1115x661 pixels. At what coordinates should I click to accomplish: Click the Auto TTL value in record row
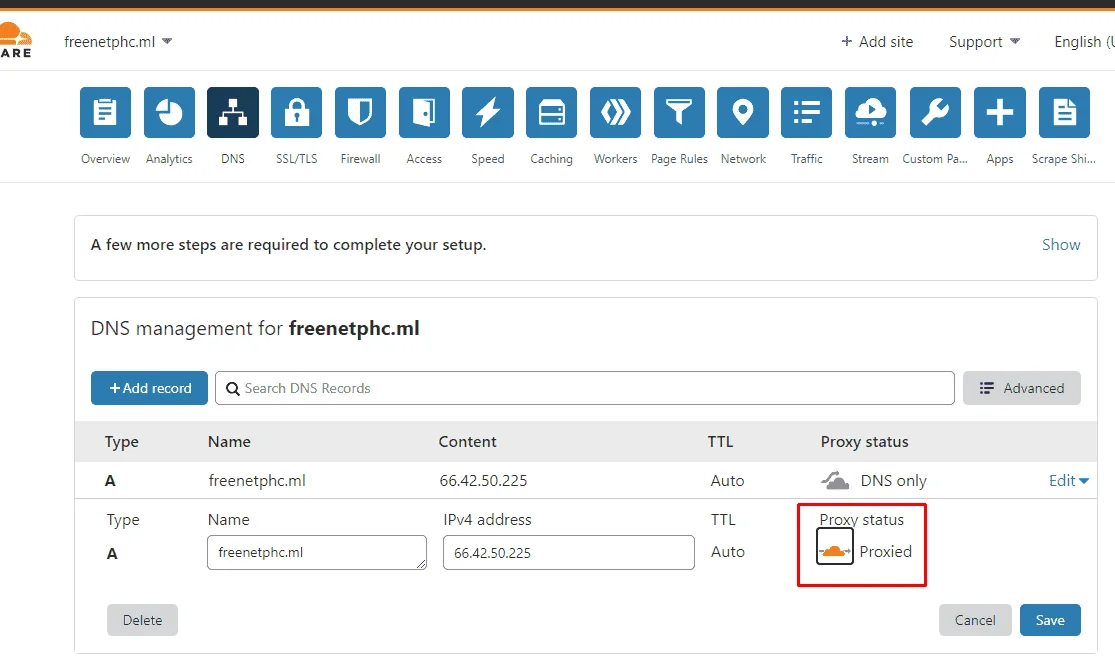pos(727,480)
